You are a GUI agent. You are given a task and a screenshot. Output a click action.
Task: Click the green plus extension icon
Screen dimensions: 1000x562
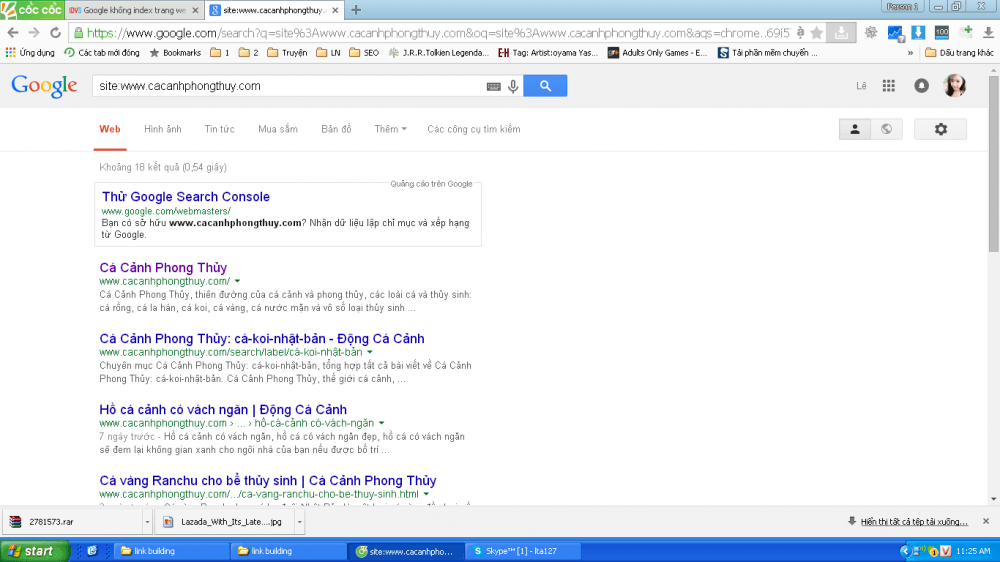966,32
